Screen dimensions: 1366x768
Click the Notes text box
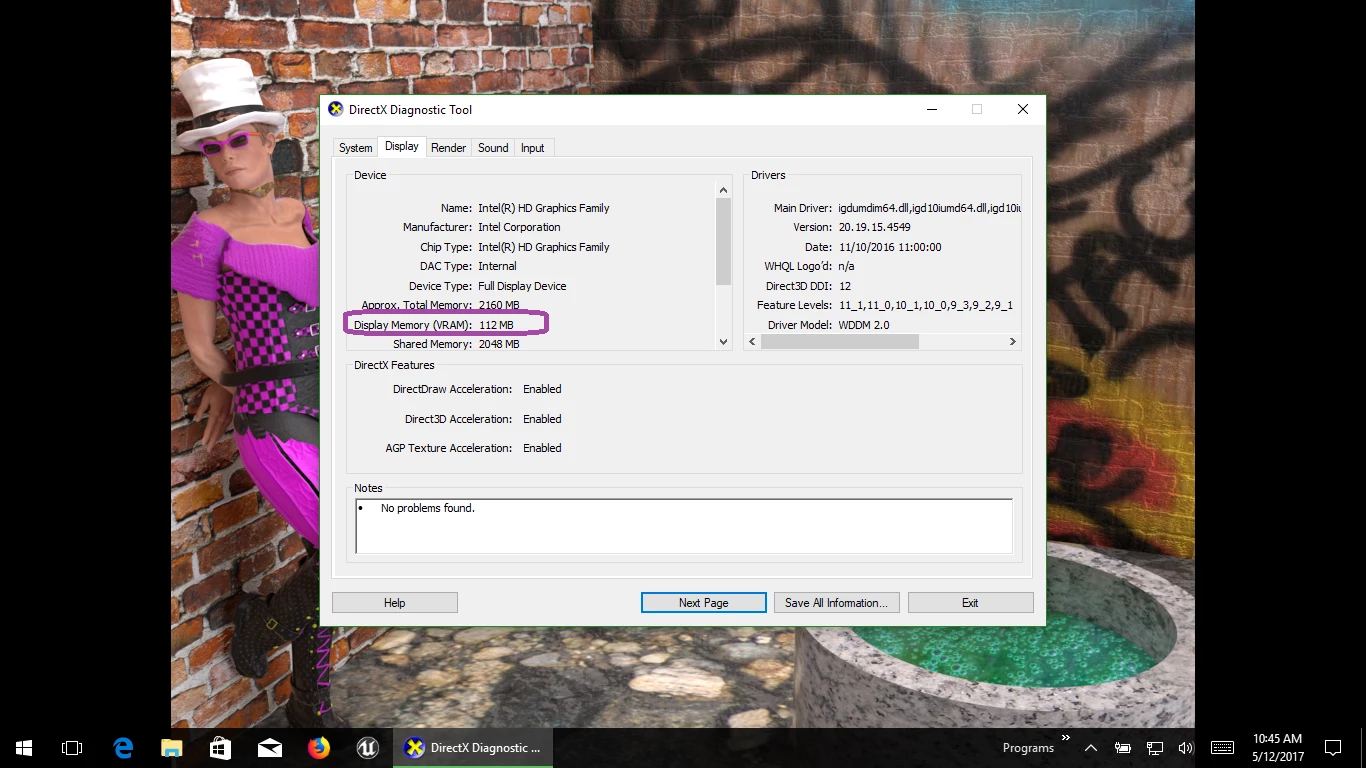tap(685, 526)
